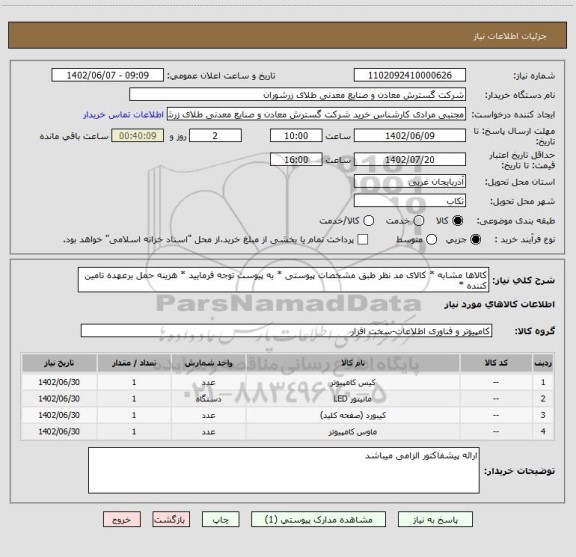Click the چاپ print button
Viewport: 576px width, 557px height.
pos(221,520)
